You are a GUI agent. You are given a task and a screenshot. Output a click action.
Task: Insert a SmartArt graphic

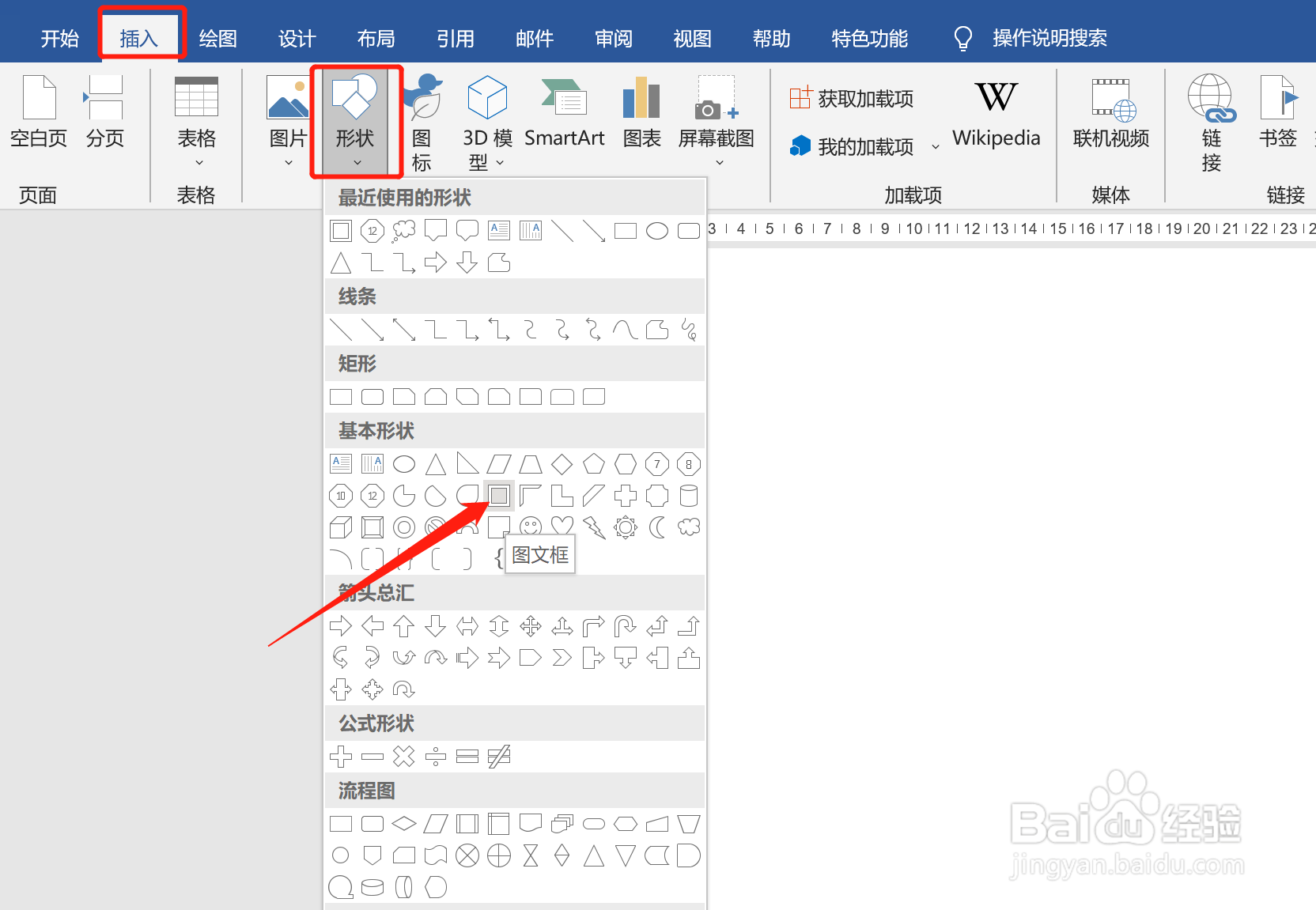pos(564,112)
